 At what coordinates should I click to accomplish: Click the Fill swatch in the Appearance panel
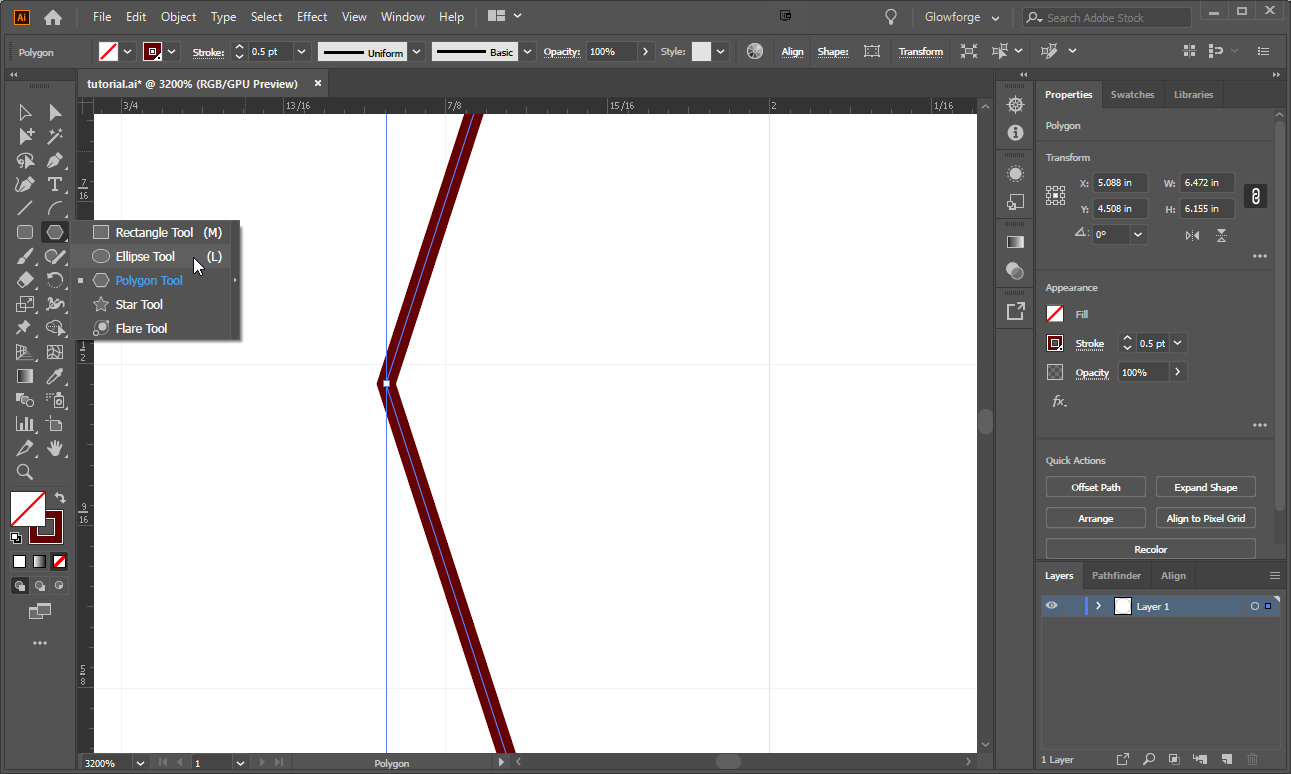coord(1054,313)
